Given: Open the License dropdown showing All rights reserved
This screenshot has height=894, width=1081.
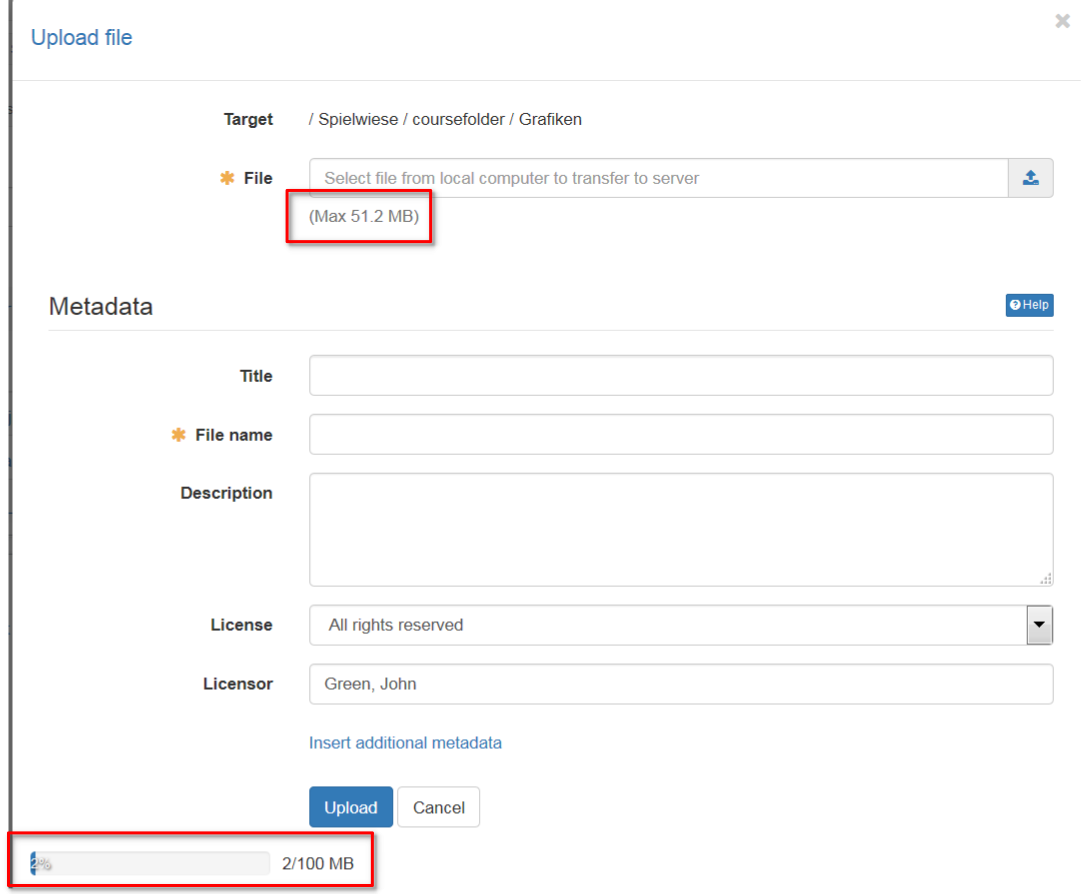Looking at the screenshot, I should (x=680, y=625).
